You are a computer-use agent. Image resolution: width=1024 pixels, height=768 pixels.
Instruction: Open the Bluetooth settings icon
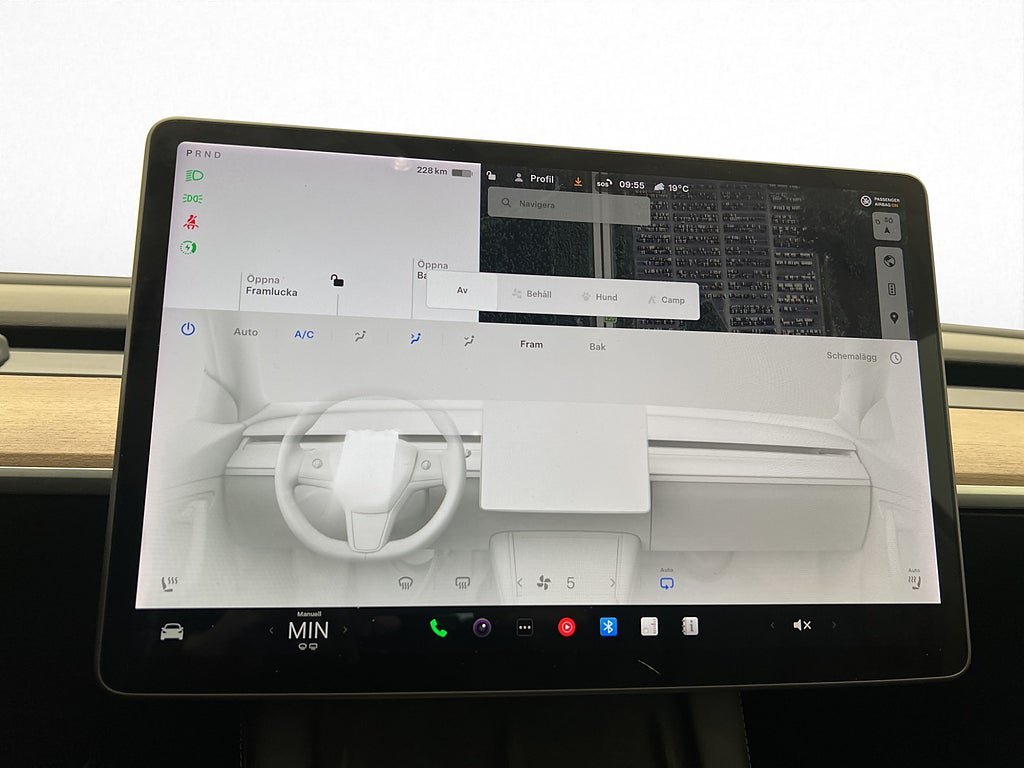pyautogui.click(x=608, y=626)
